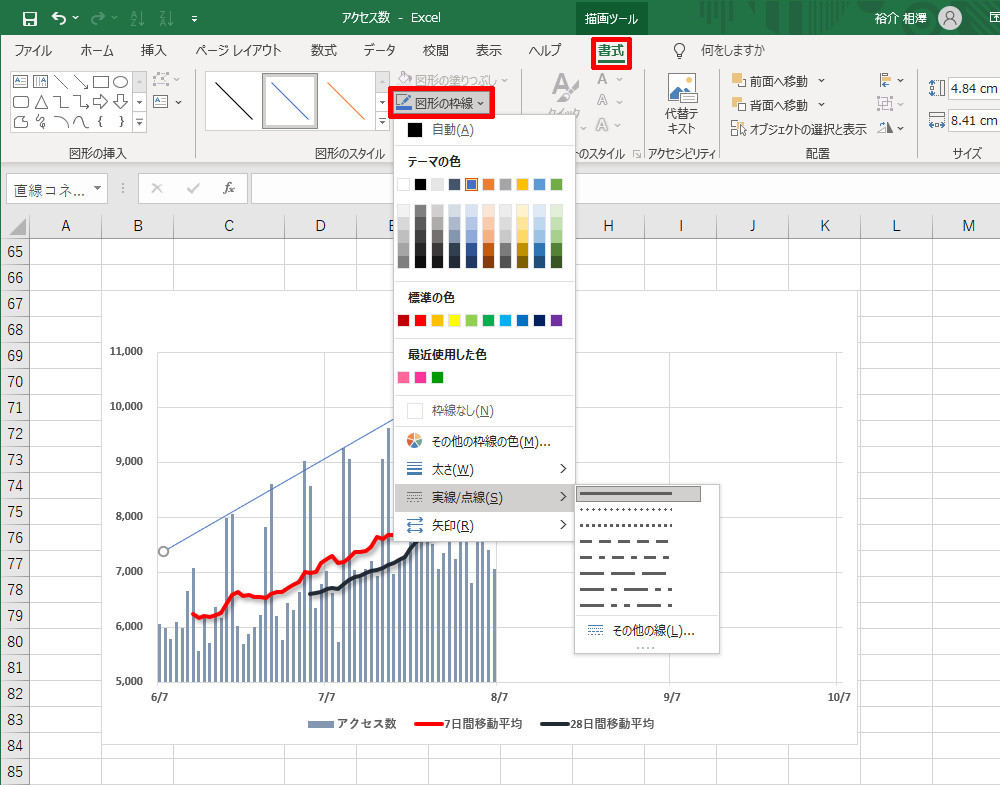This screenshot has width=1000, height=785.
Task: Open the user account avatar
Action: [x=949, y=18]
